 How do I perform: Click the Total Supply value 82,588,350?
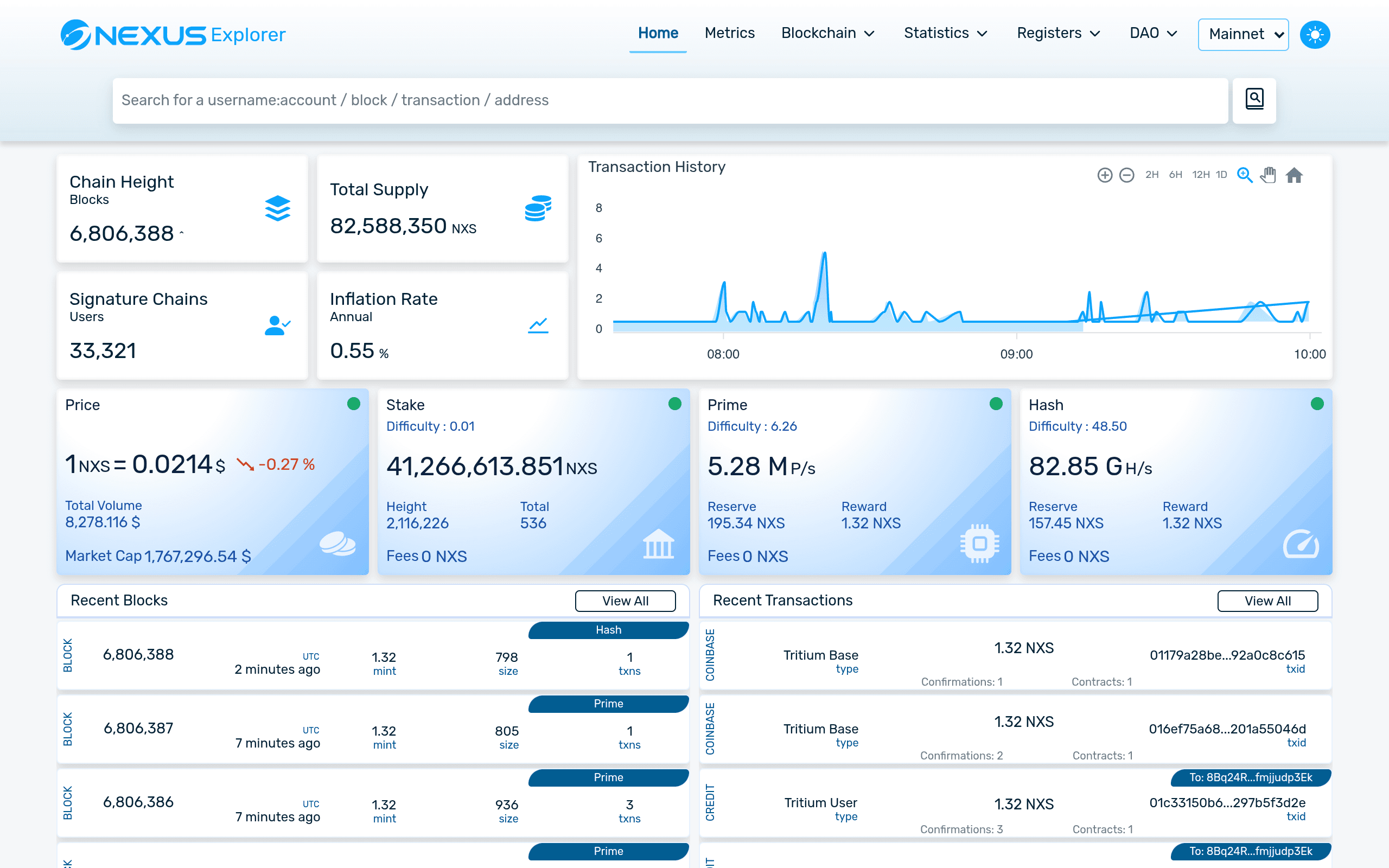(x=388, y=226)
